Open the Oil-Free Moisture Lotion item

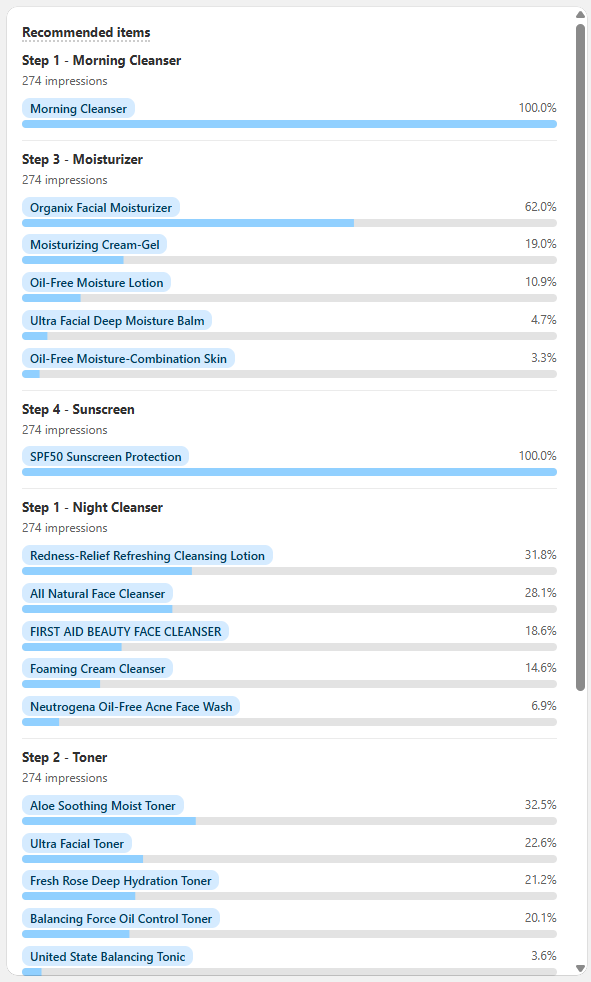[x=96, y=282]
